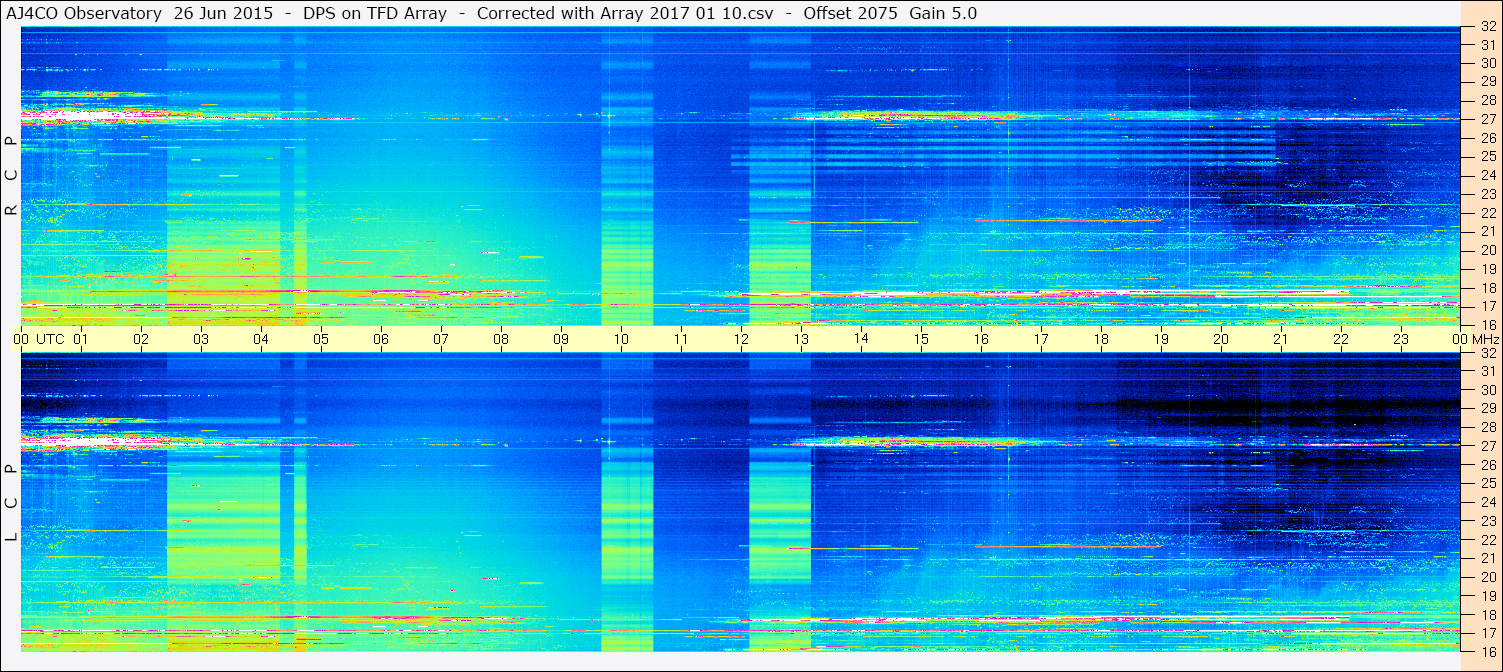This screenshot has width=1503, height=672.
Task: Click the 29 MHz label on the LCP scale
Action: click(x=1487, y=409)
